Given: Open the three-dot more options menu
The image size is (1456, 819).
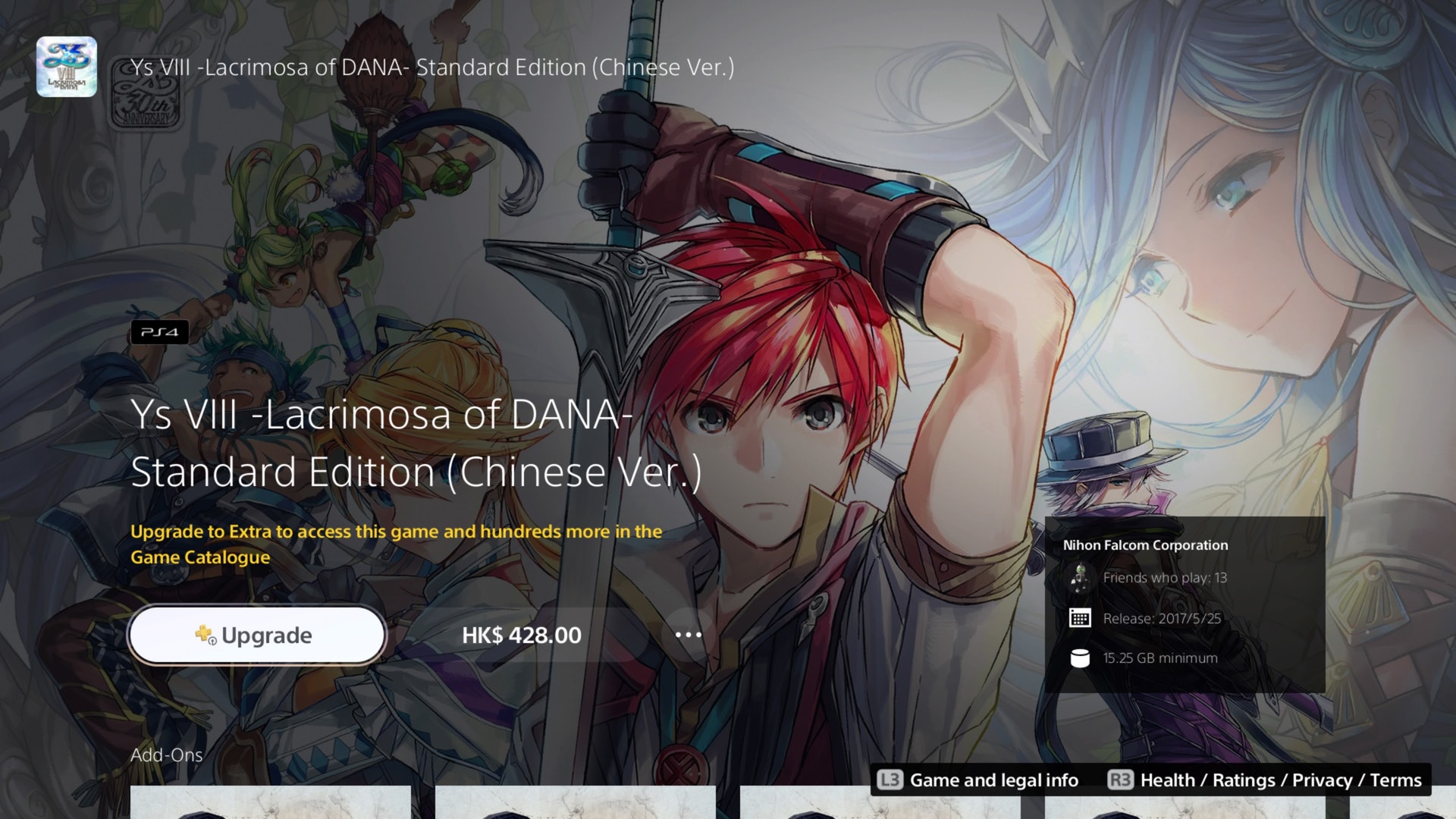Looking at the screenshot, I should pyautogui.click(x=688, y=635).
